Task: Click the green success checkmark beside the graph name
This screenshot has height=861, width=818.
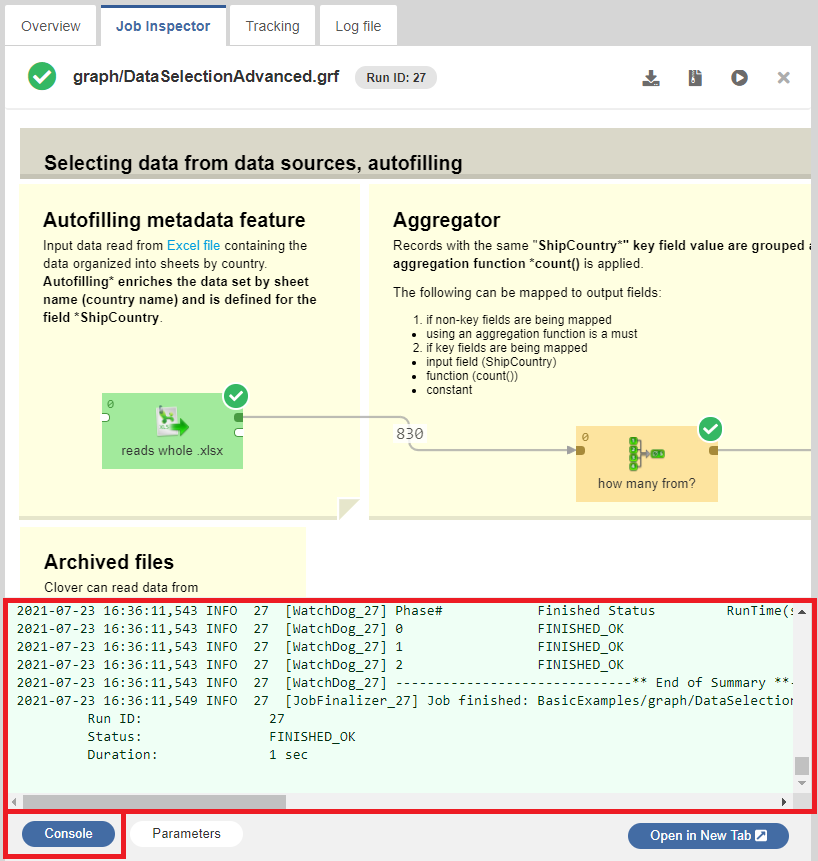Action: [41, 76]
